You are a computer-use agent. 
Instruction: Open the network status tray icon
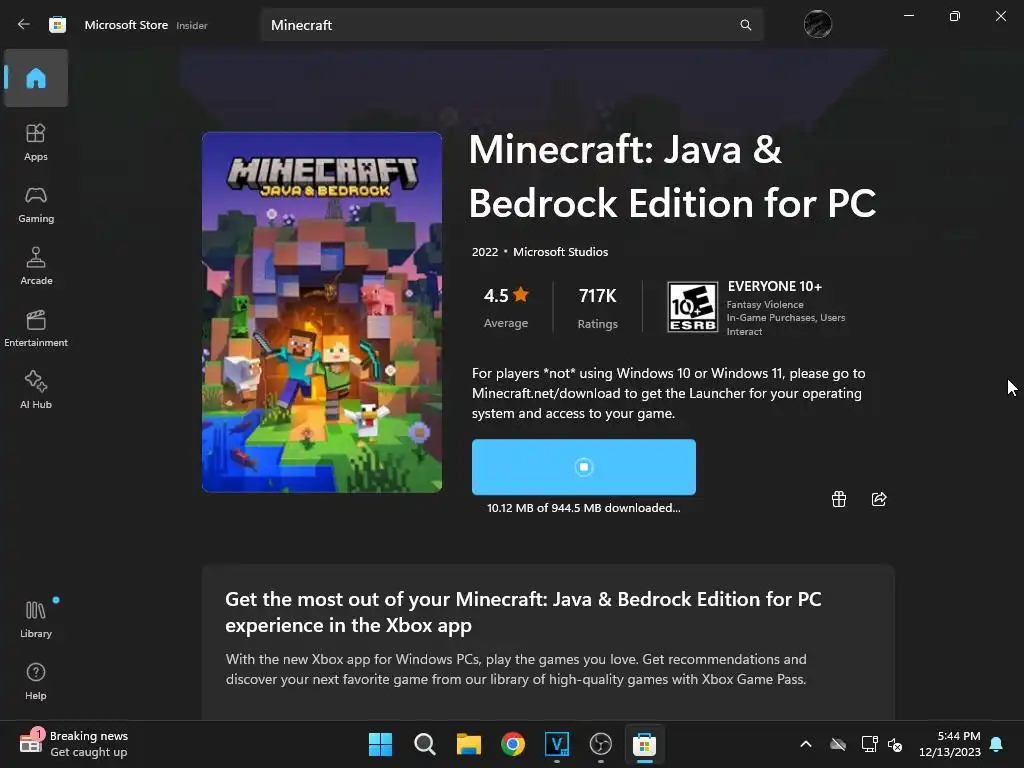869,744
